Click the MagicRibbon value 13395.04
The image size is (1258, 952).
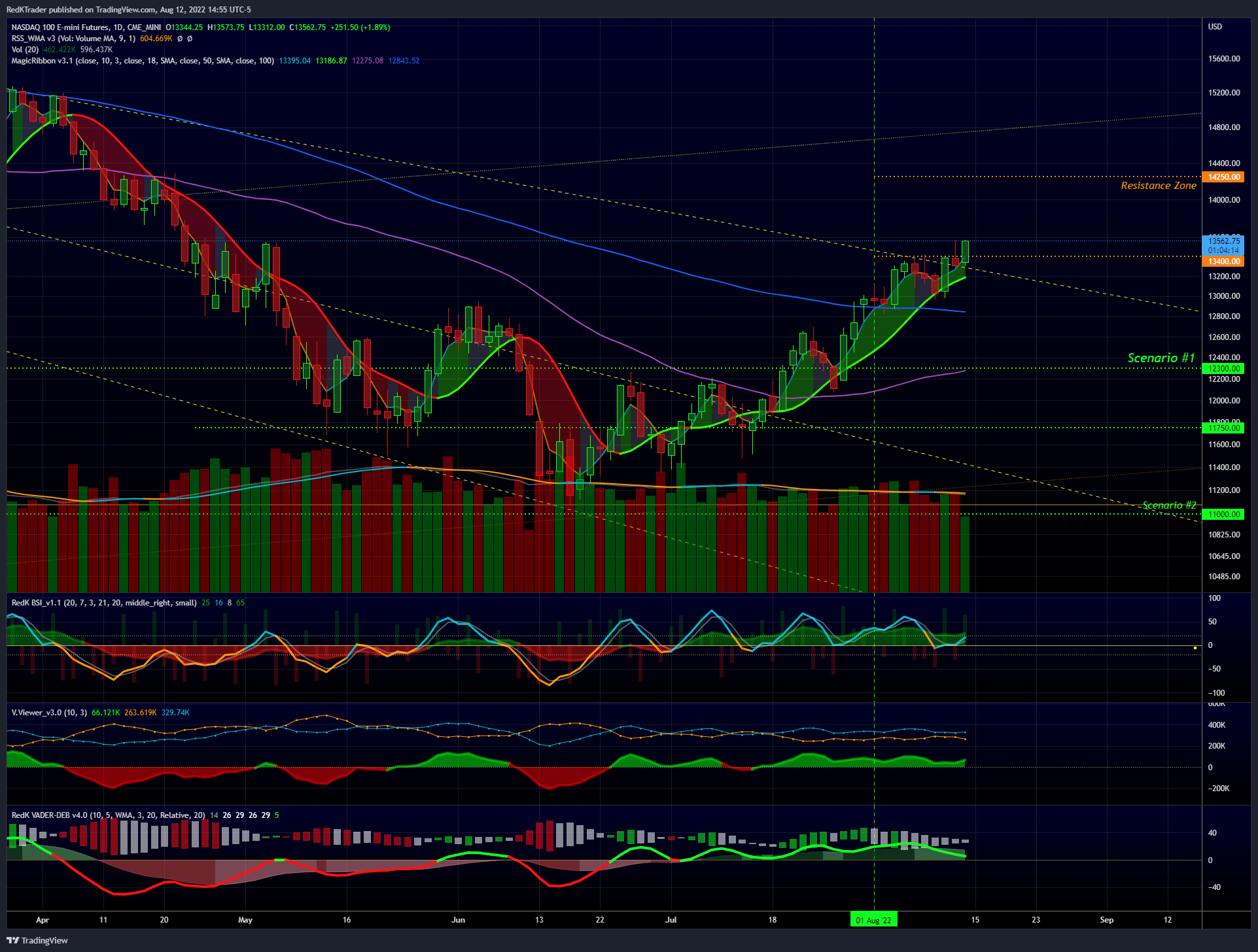pos(295,61)
